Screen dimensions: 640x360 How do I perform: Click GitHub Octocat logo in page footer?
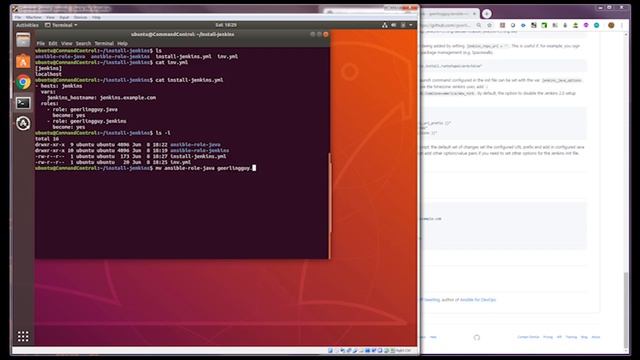pyautogui.click(x=476, y=337)
